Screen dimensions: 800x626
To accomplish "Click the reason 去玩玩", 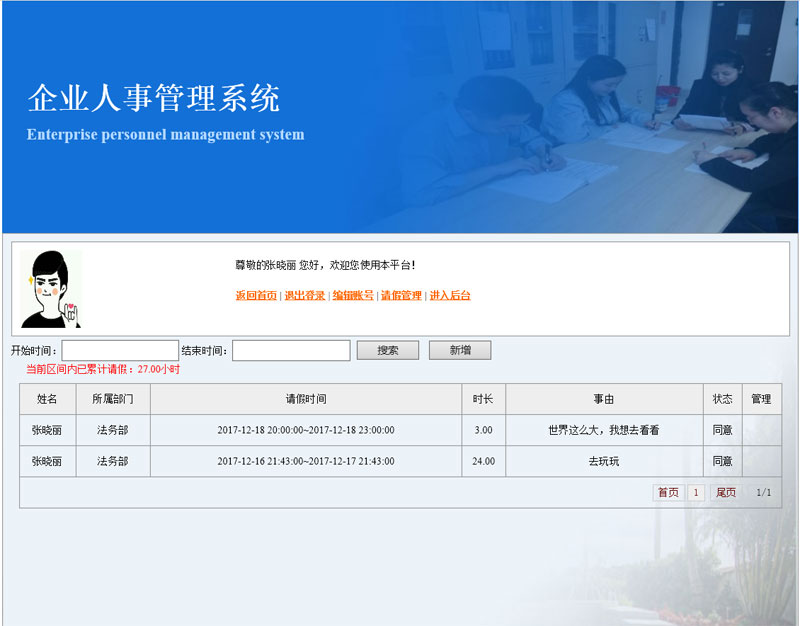I will 604,461.
